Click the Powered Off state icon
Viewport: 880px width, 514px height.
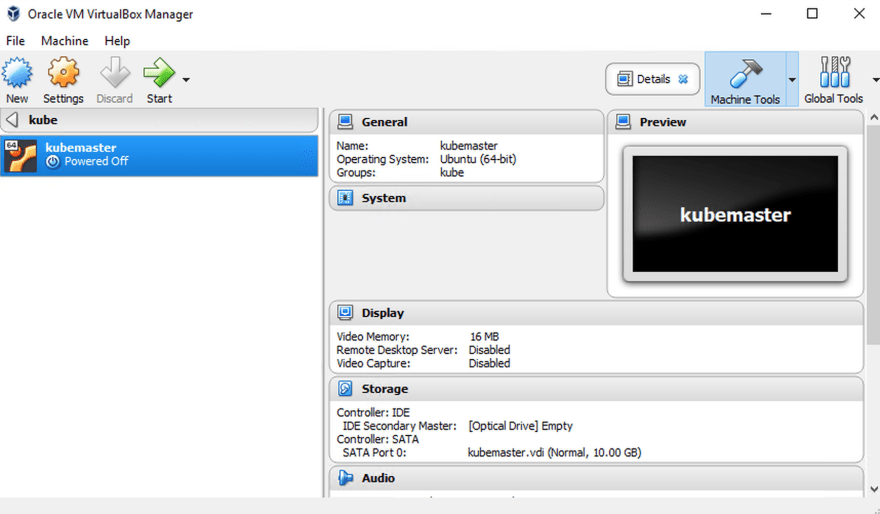pos(53,162)
